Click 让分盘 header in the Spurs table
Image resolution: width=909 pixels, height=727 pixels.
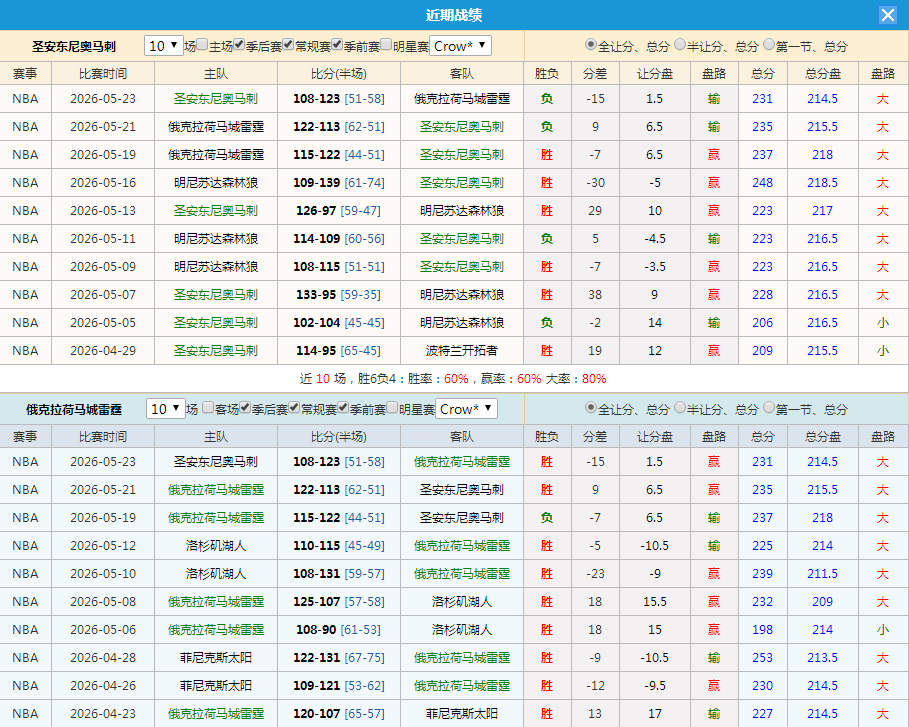pyautogui.click(x=655, y=74)
